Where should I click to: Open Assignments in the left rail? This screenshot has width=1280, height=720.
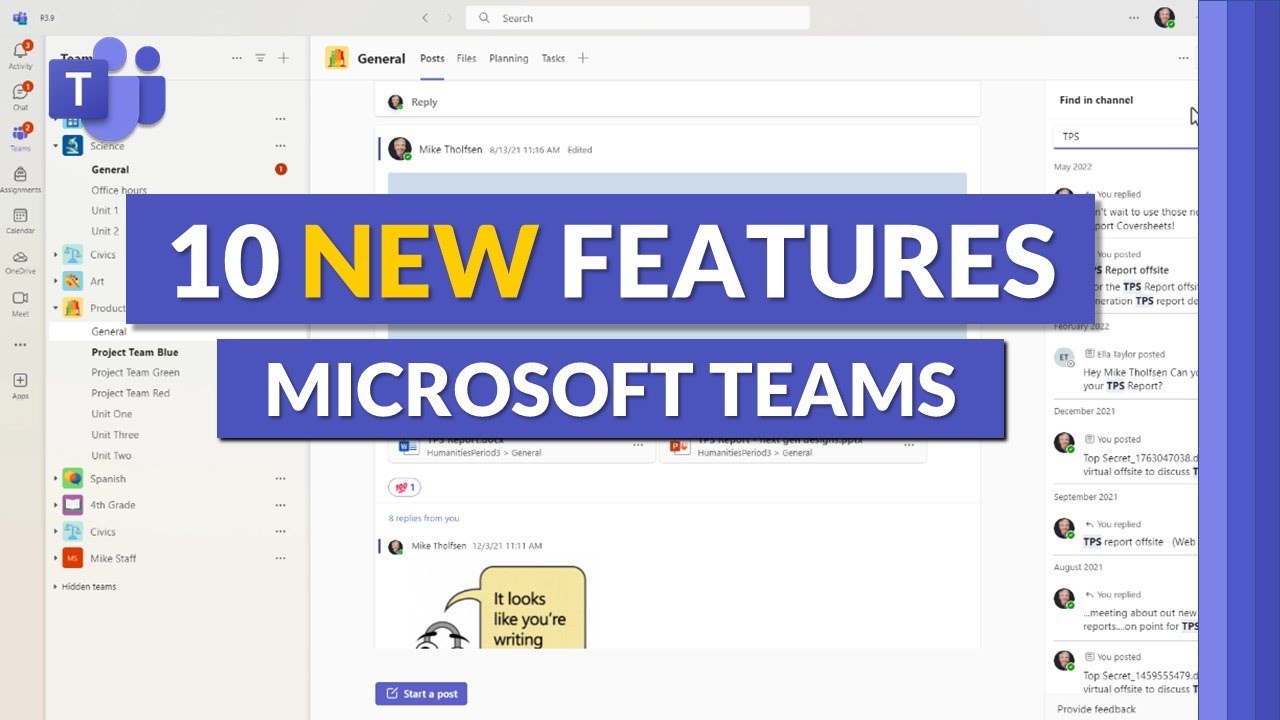coord(20,179)
